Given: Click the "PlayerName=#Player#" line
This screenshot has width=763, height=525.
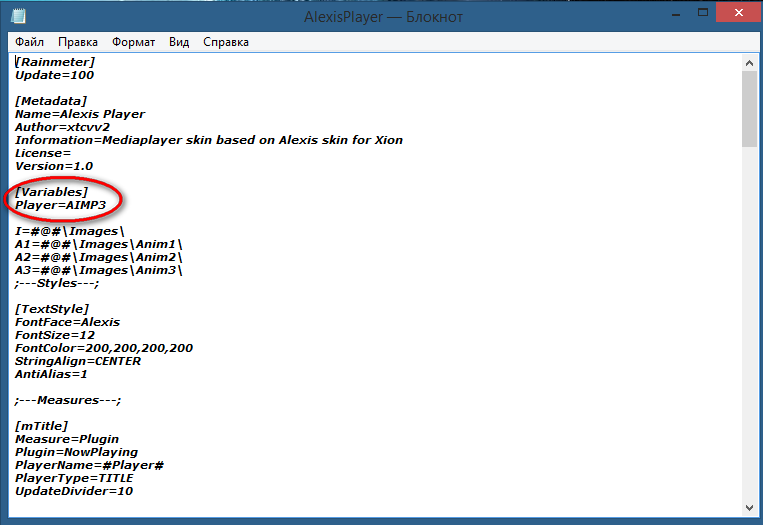Looking at the screenshot, I should pyautogui.click(x=90, y=465).
